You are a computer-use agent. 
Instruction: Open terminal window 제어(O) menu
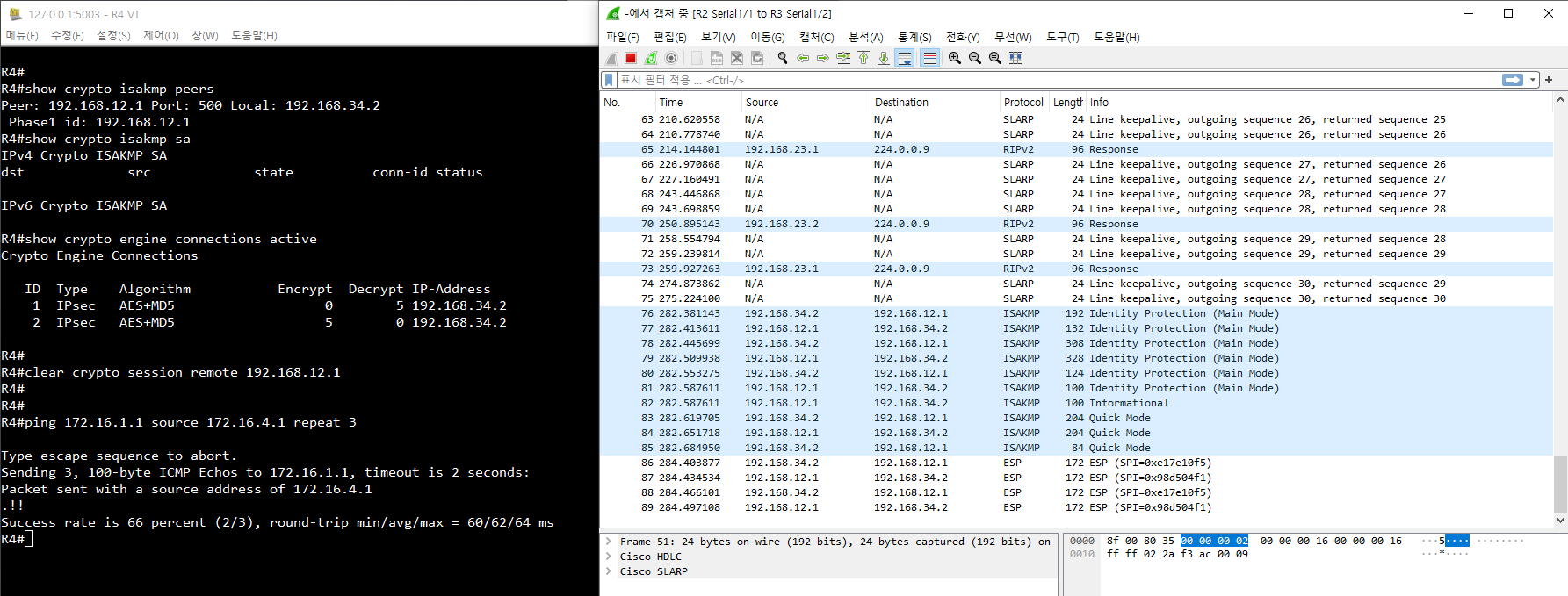161,35
